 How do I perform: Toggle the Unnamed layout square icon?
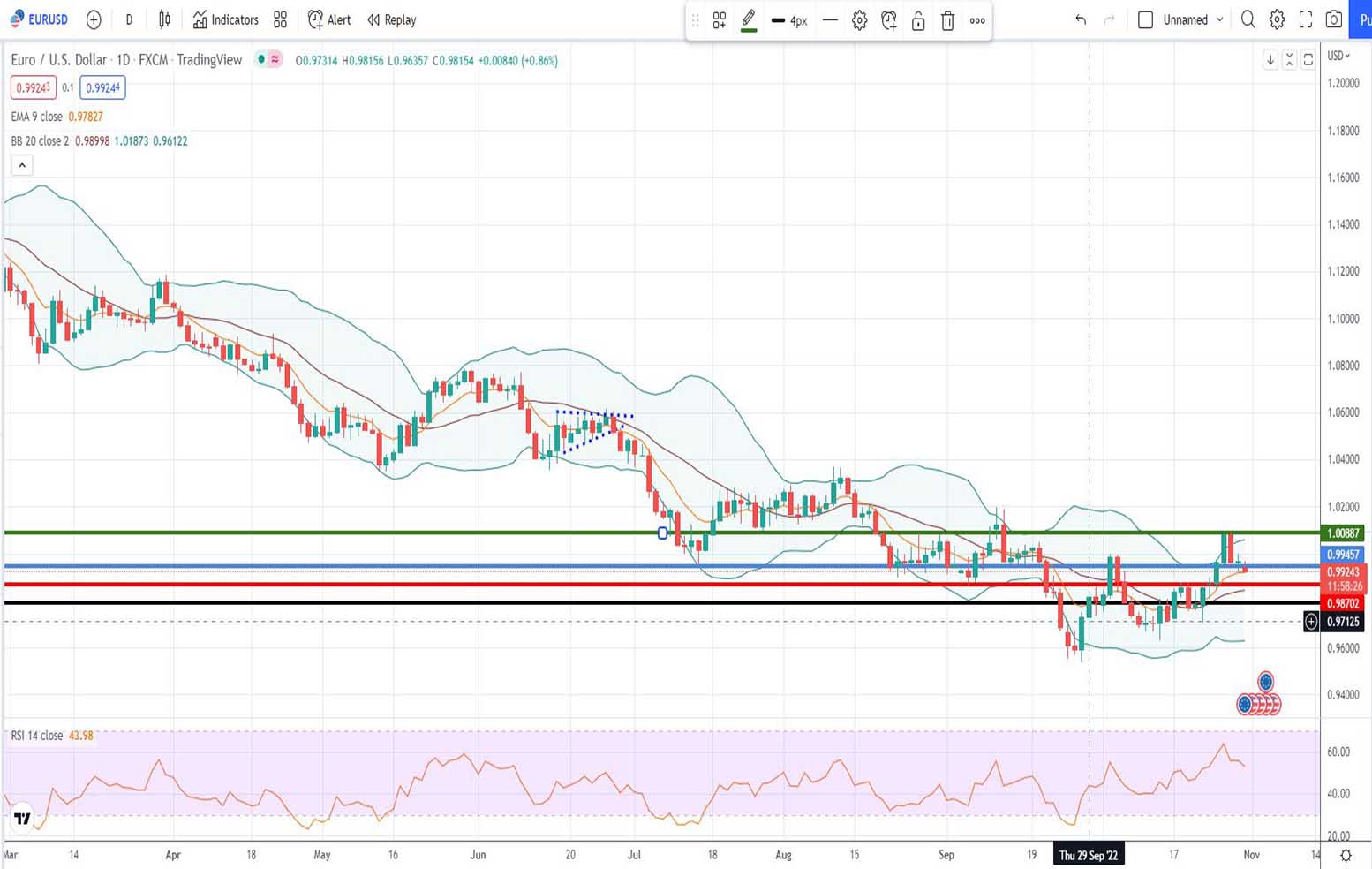pos(1145,19)
